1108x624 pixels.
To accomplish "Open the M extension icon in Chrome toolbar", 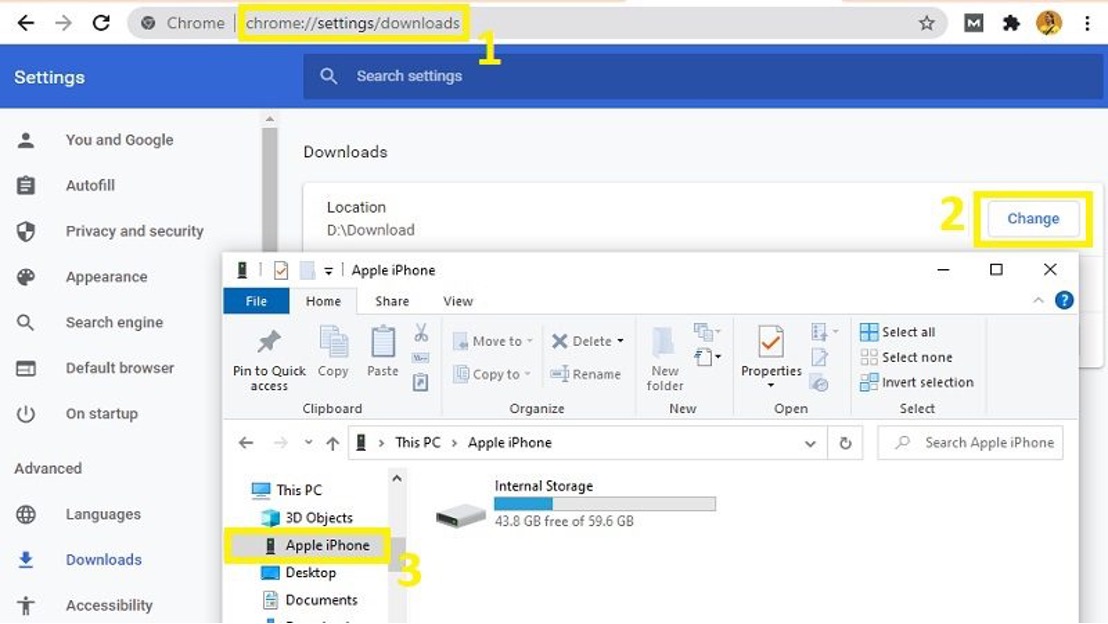I will click(973, 23).
